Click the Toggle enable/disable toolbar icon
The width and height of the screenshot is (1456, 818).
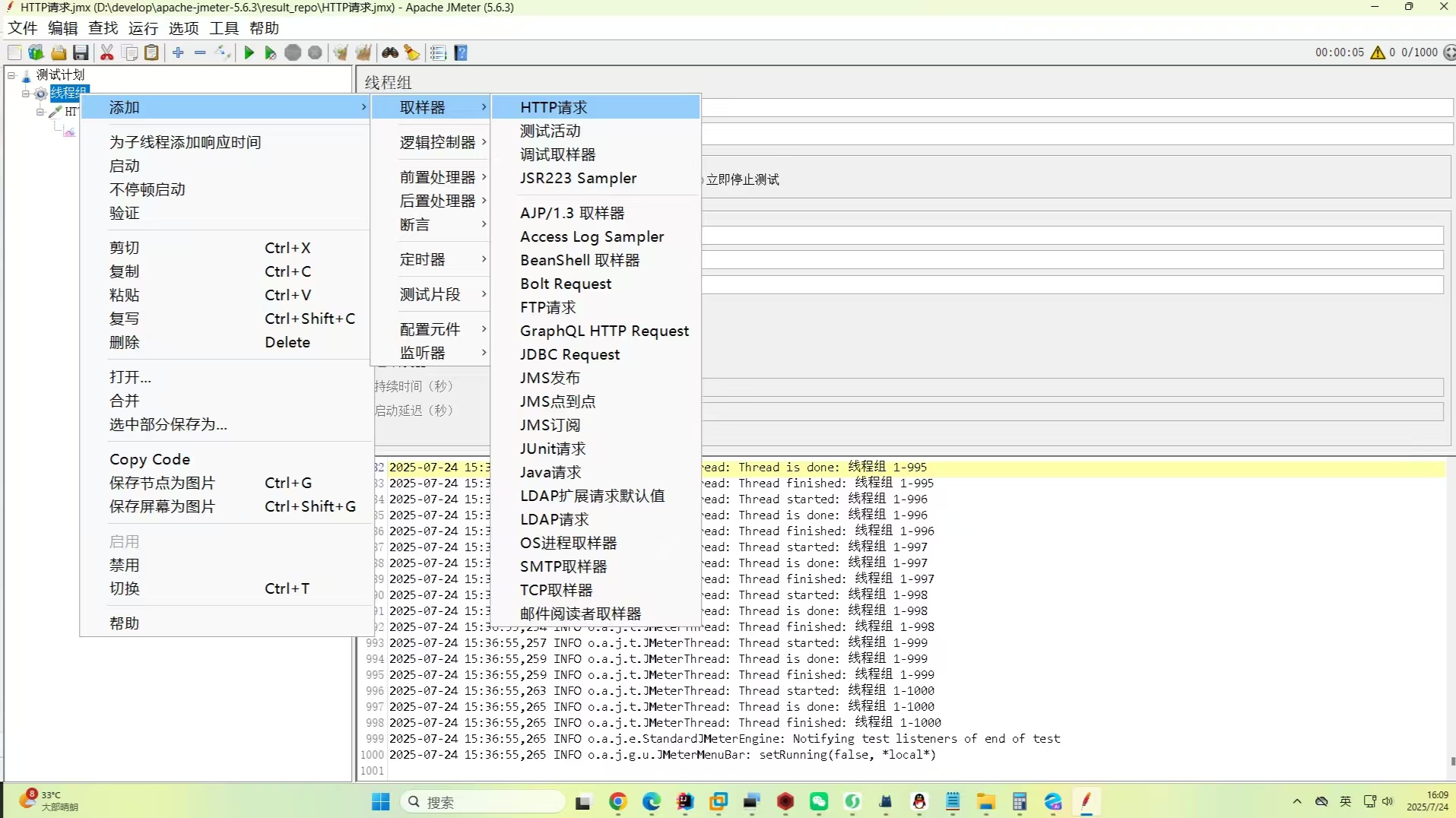[x=223, y=52]
